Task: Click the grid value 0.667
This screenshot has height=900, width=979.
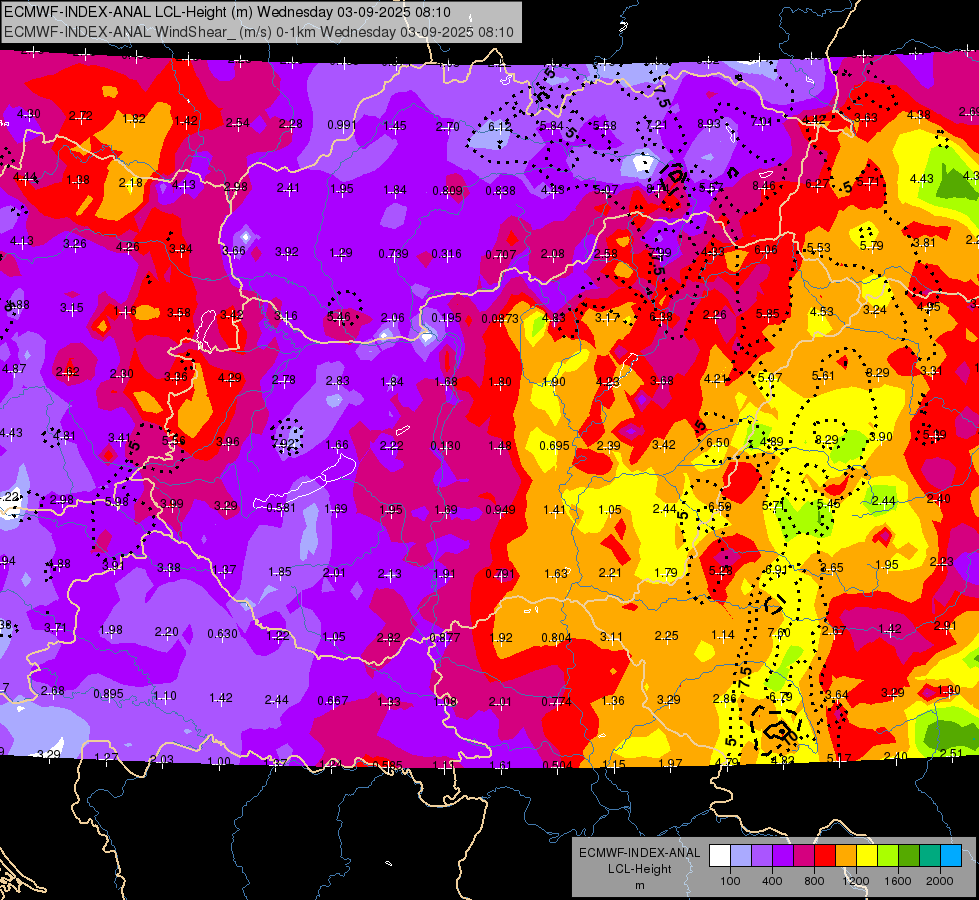Action: pos(333,701)
